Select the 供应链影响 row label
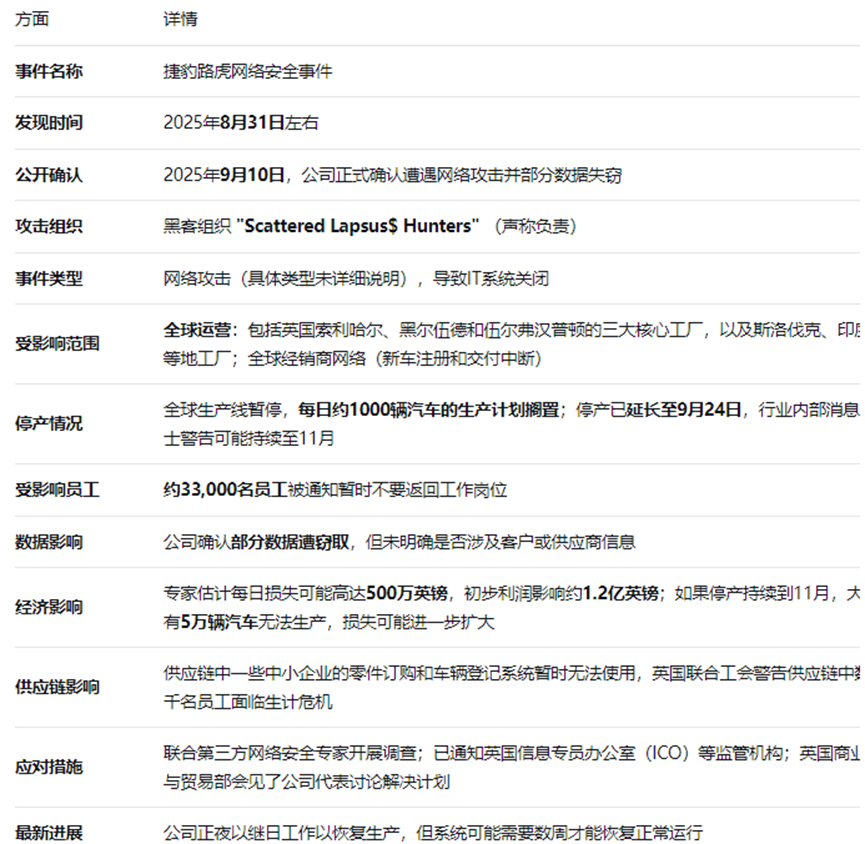 click(x=57, y=687)
